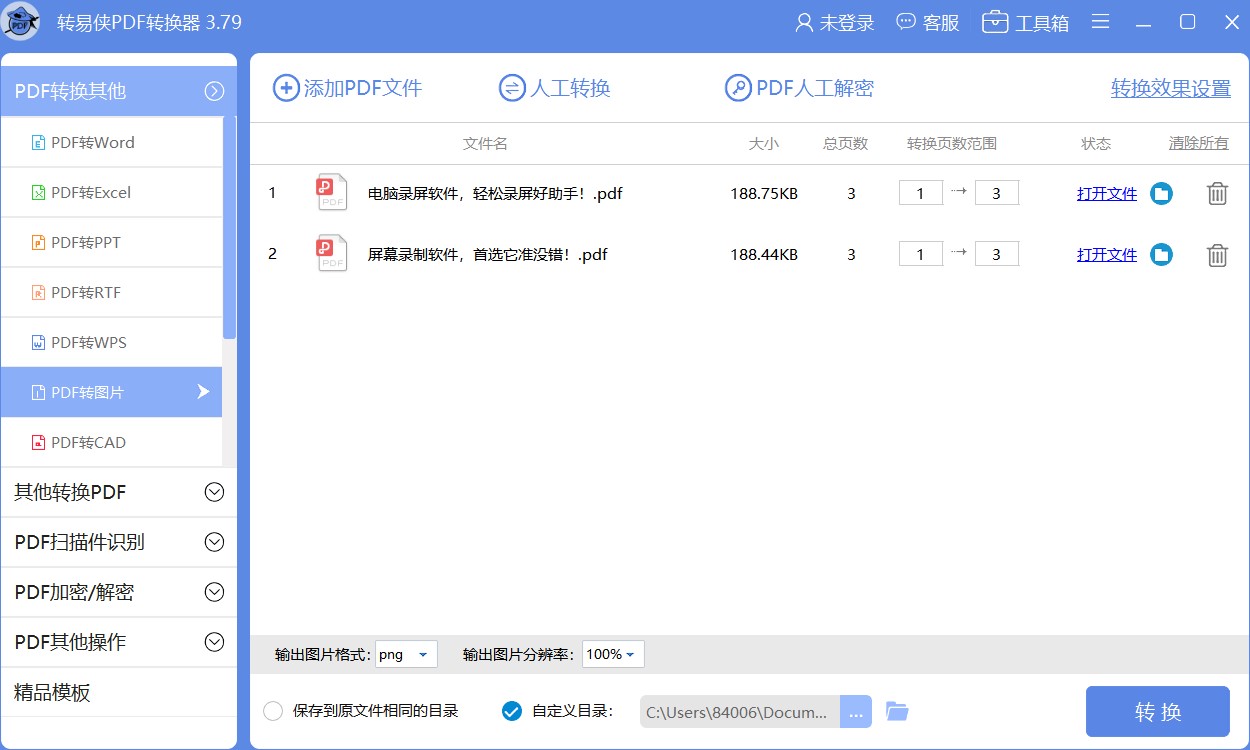Click 打开文件 for the 屏幕录制软件 file
Image resolution: width=1250 pixels, height=750 pixels.
pyautogui.click(x=1107, y=255)
